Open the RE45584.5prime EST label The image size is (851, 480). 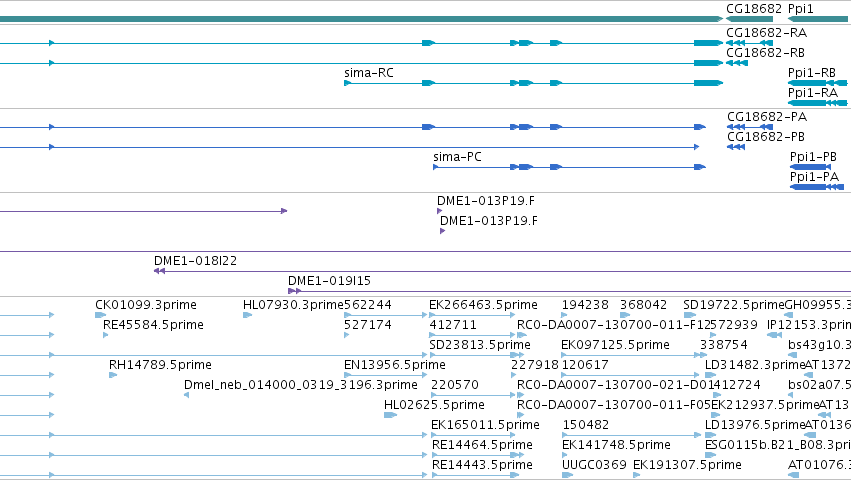153,325
